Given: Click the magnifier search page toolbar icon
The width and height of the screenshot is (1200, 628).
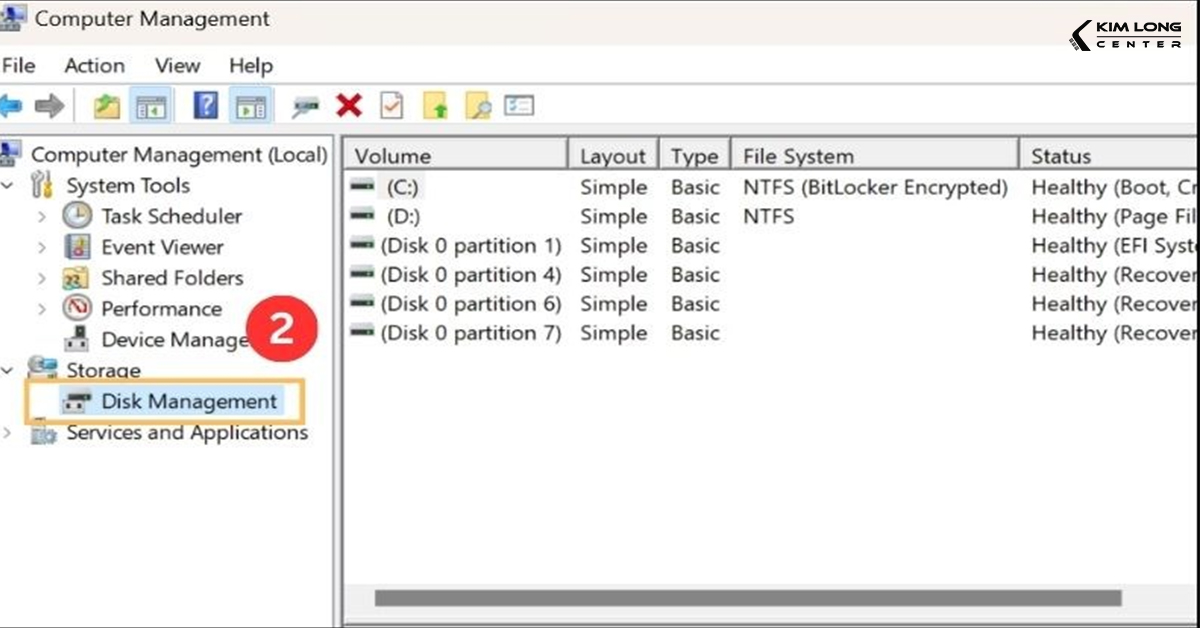Looking at the screenshot, I should 478,105.
